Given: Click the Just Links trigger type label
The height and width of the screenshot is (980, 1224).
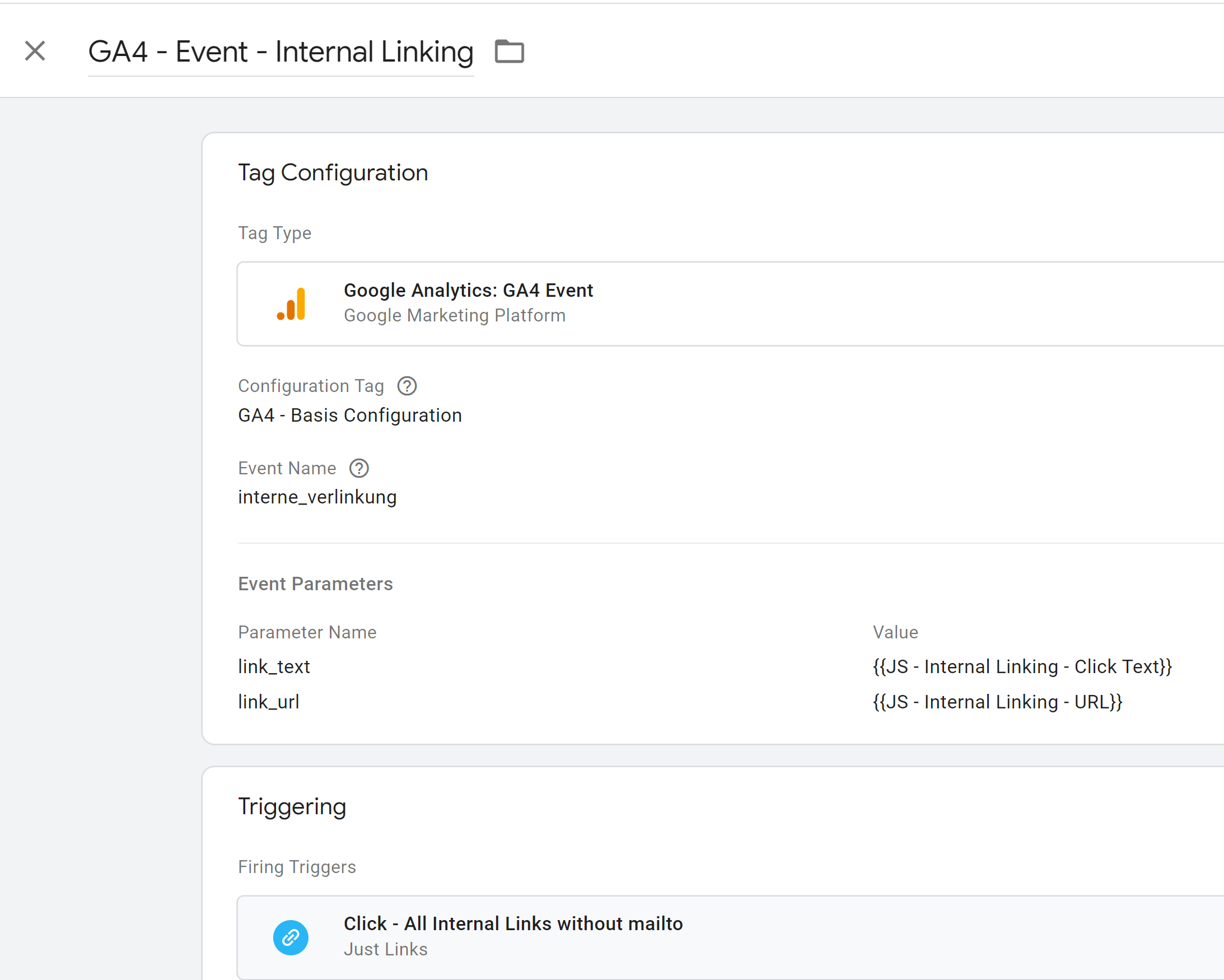Looking at the screenshot, I should 385,949.
